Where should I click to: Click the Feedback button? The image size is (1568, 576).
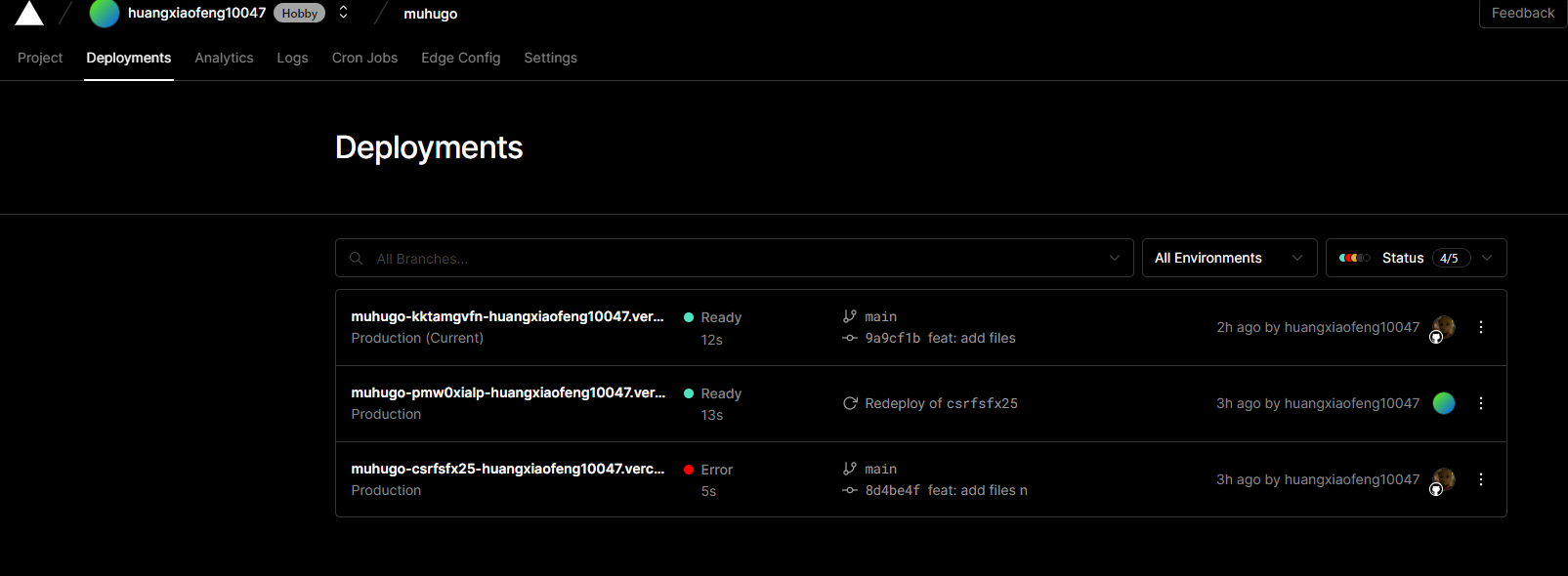pyautogui.click(x=1522, y=13)
